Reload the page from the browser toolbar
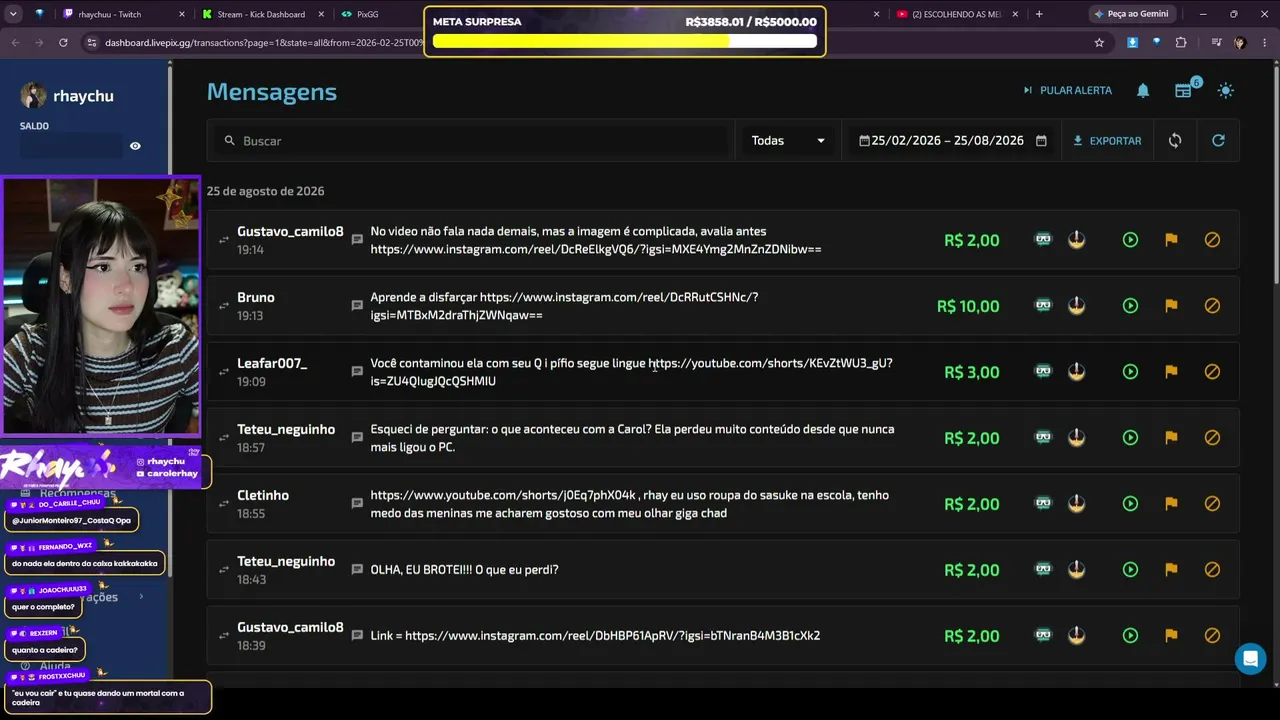 (x=63, y=43)
